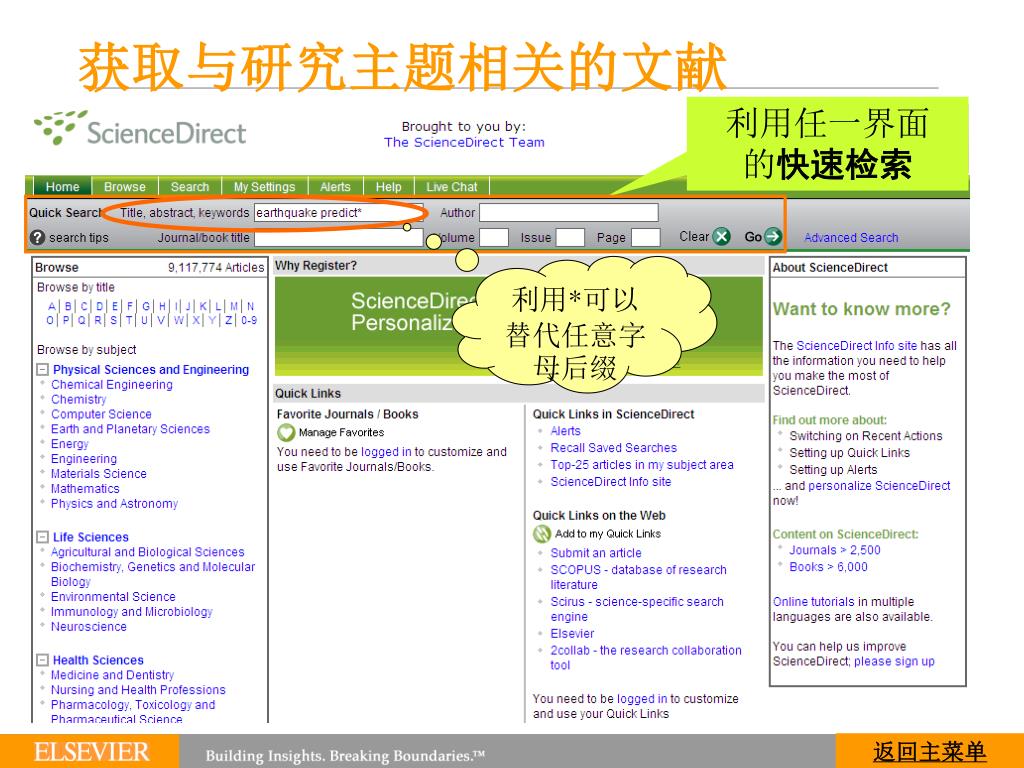Switch to the Search tab
Image resolution: width=1024 pixels, height=768 pixels.
click(190, 187)
